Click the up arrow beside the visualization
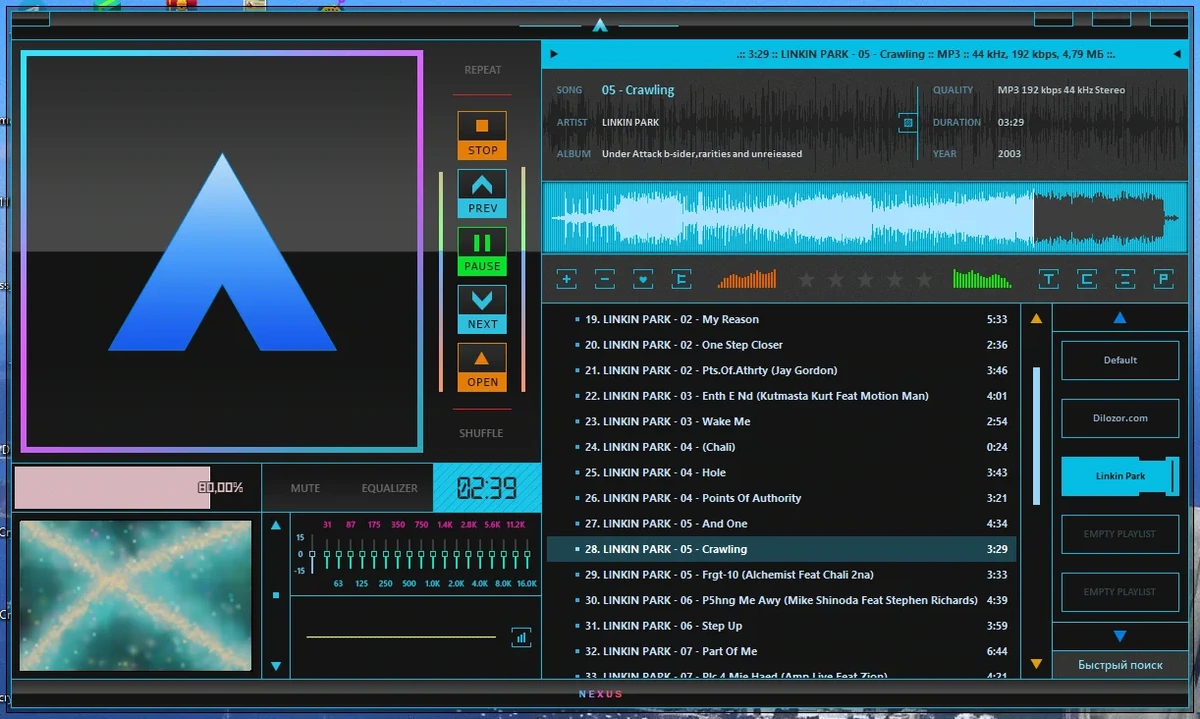The height and width of the screenshot is (719, 1200). coord(276,525)
